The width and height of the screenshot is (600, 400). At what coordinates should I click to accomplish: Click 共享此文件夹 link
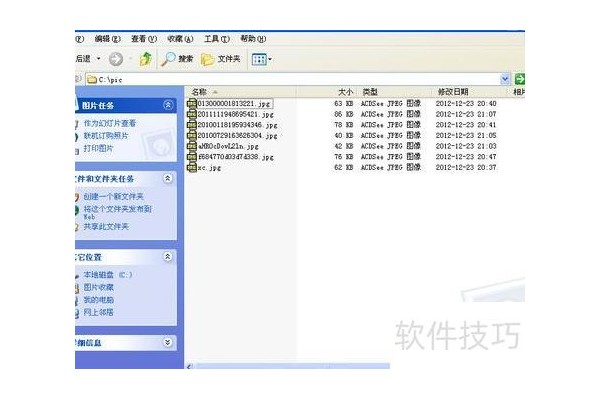pos(106,227)
